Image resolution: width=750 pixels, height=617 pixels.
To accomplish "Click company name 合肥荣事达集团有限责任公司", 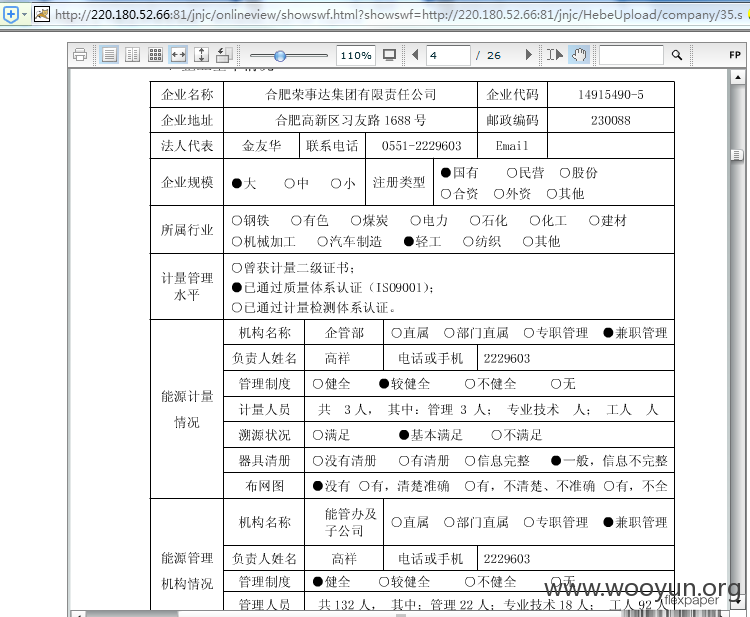I will (350, 95).
